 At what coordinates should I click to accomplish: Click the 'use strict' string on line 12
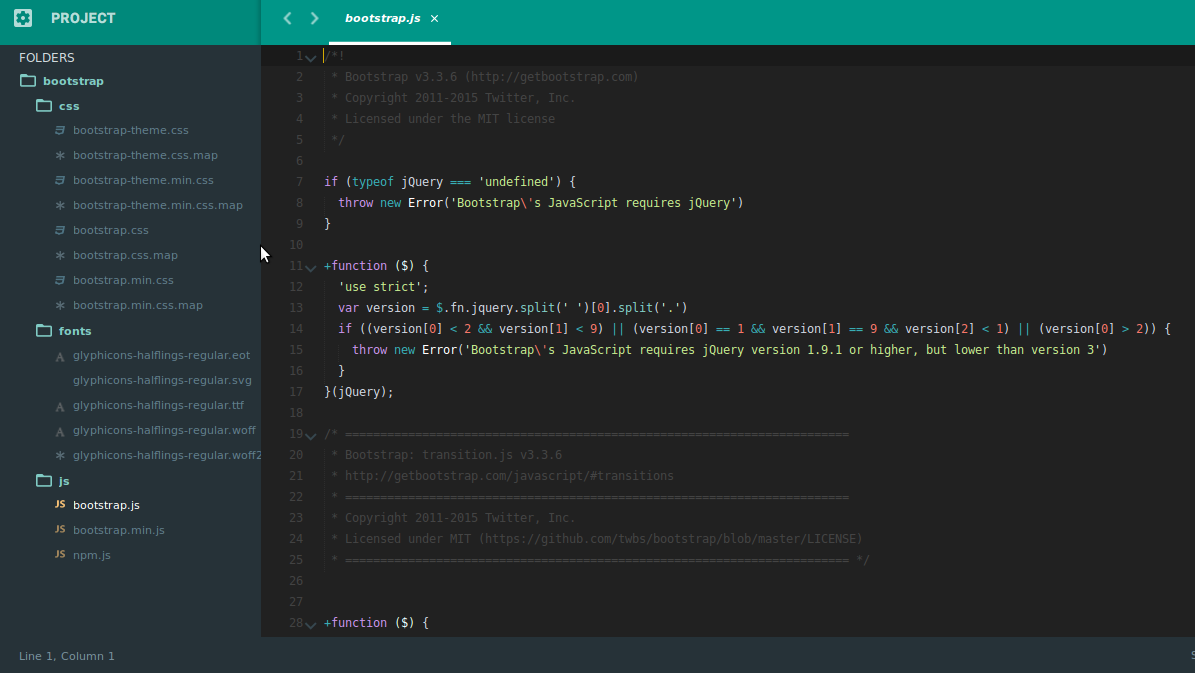(x=380, y=287)
